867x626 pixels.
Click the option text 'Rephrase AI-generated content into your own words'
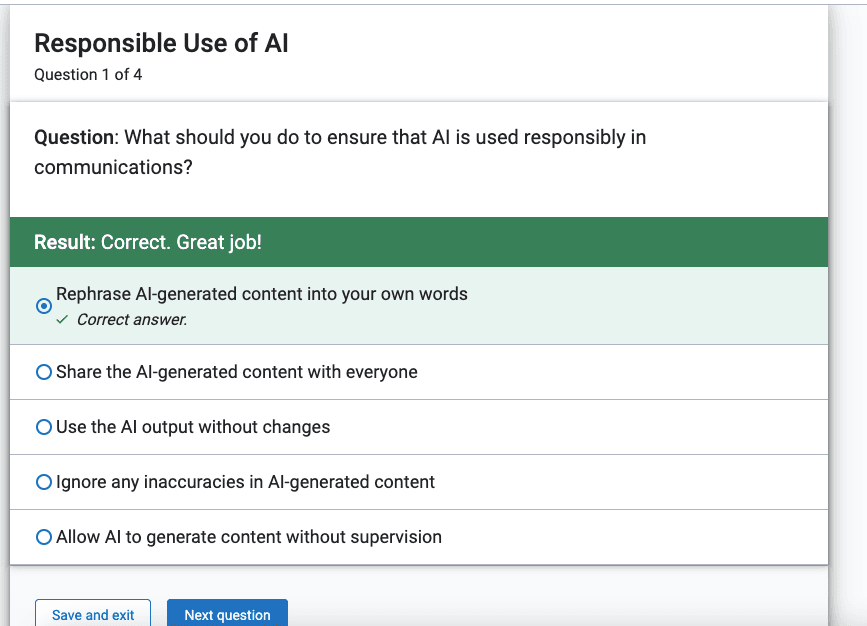tap(262, 294)
